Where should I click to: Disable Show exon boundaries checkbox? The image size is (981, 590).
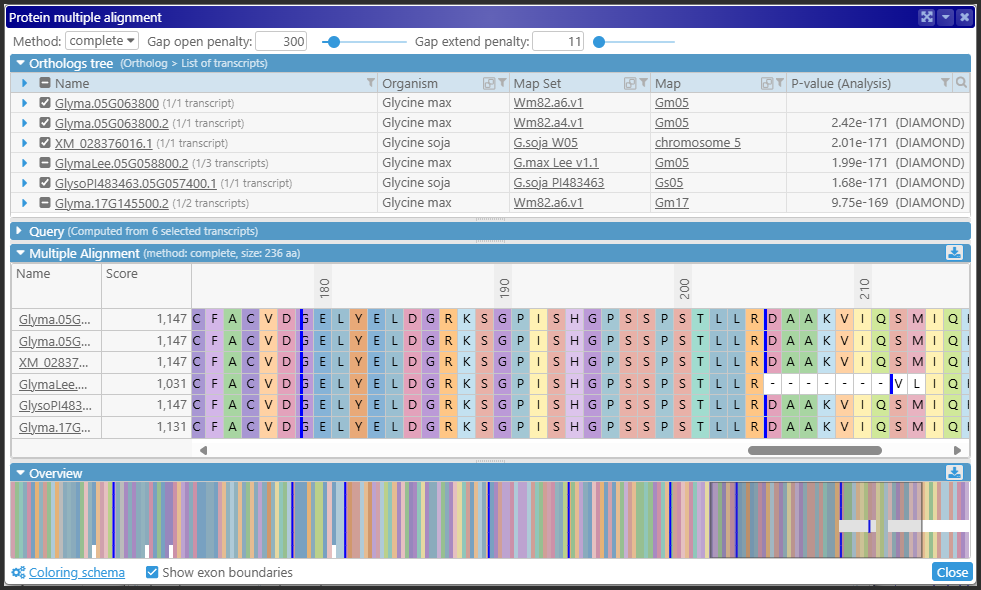pos(152,572)
